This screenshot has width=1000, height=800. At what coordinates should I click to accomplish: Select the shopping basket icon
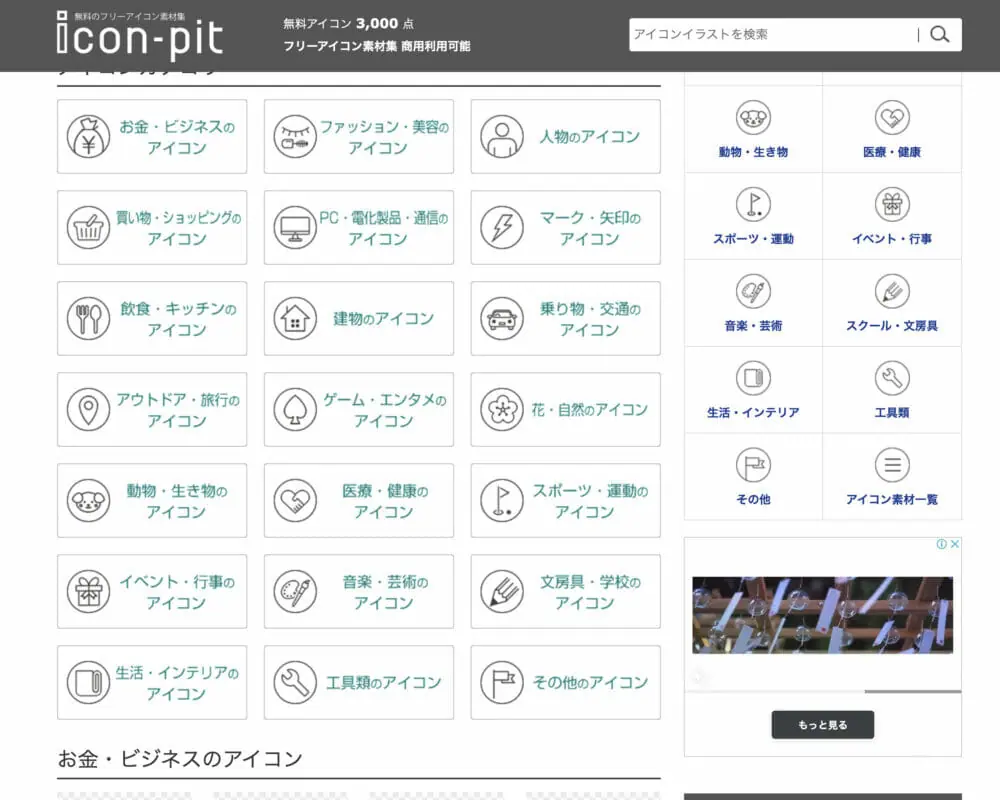pos(88,228)
